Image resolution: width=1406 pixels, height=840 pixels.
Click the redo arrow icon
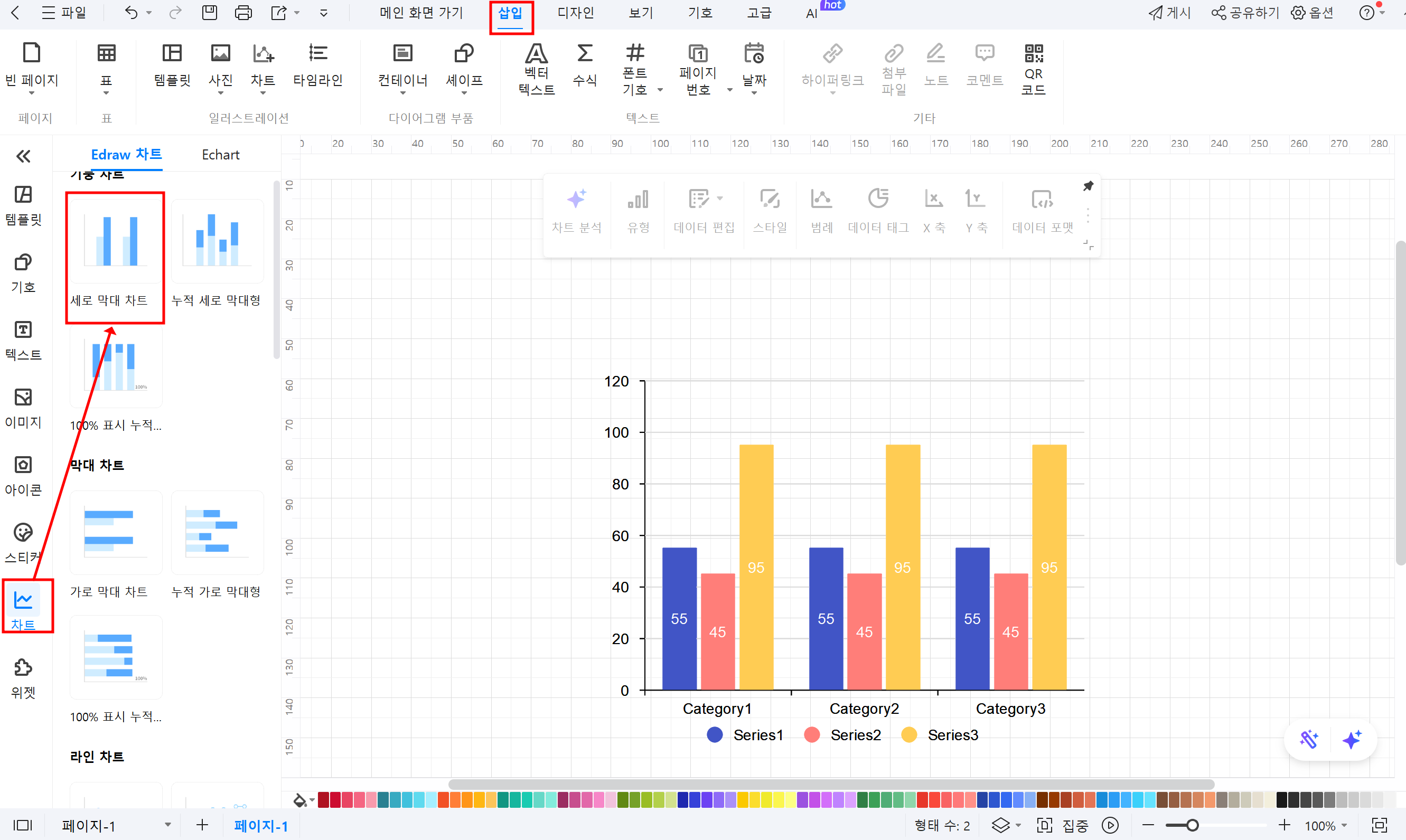[x=175, y=13]
